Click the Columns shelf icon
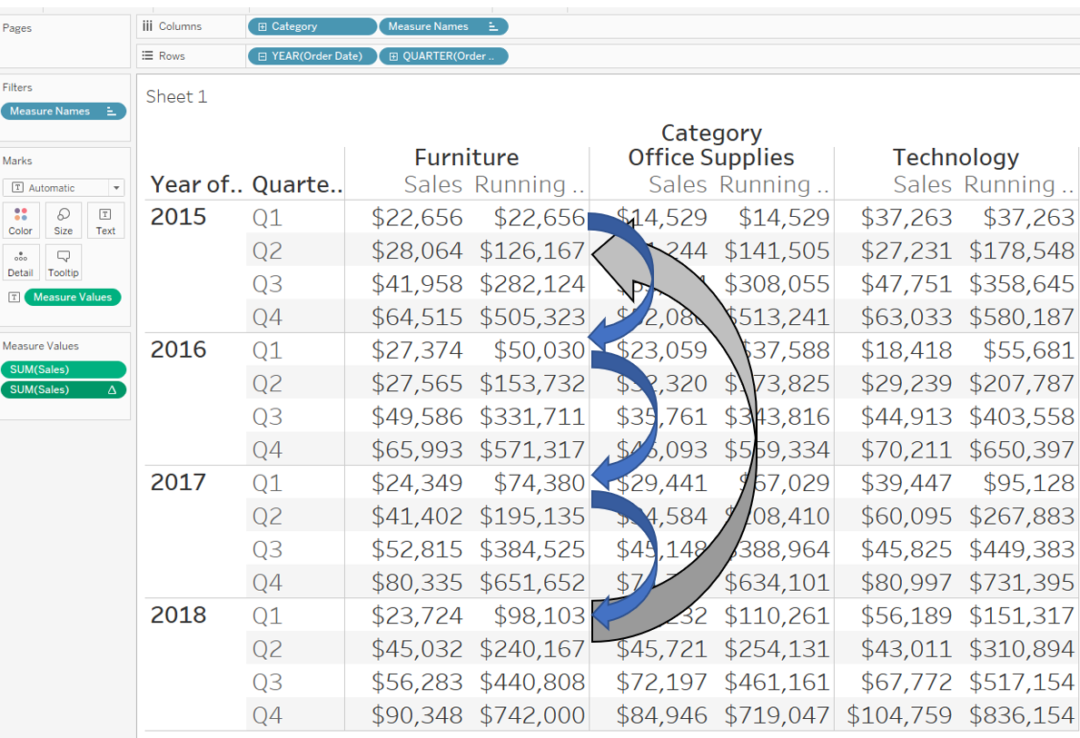The height and width of the screenshot is (738, 1080). coord(147,25)
